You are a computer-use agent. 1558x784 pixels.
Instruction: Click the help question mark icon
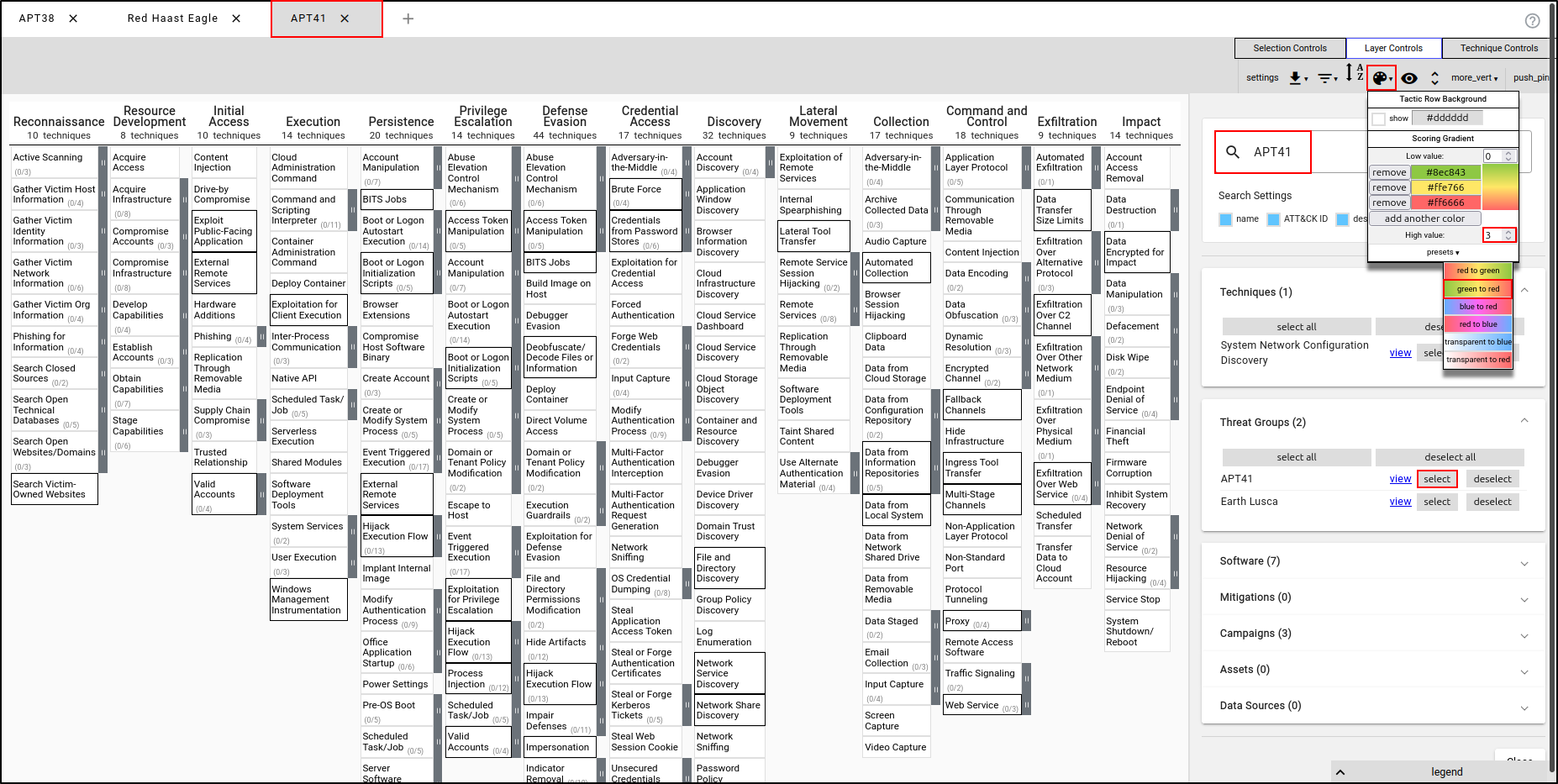(x=1533, y=21)
